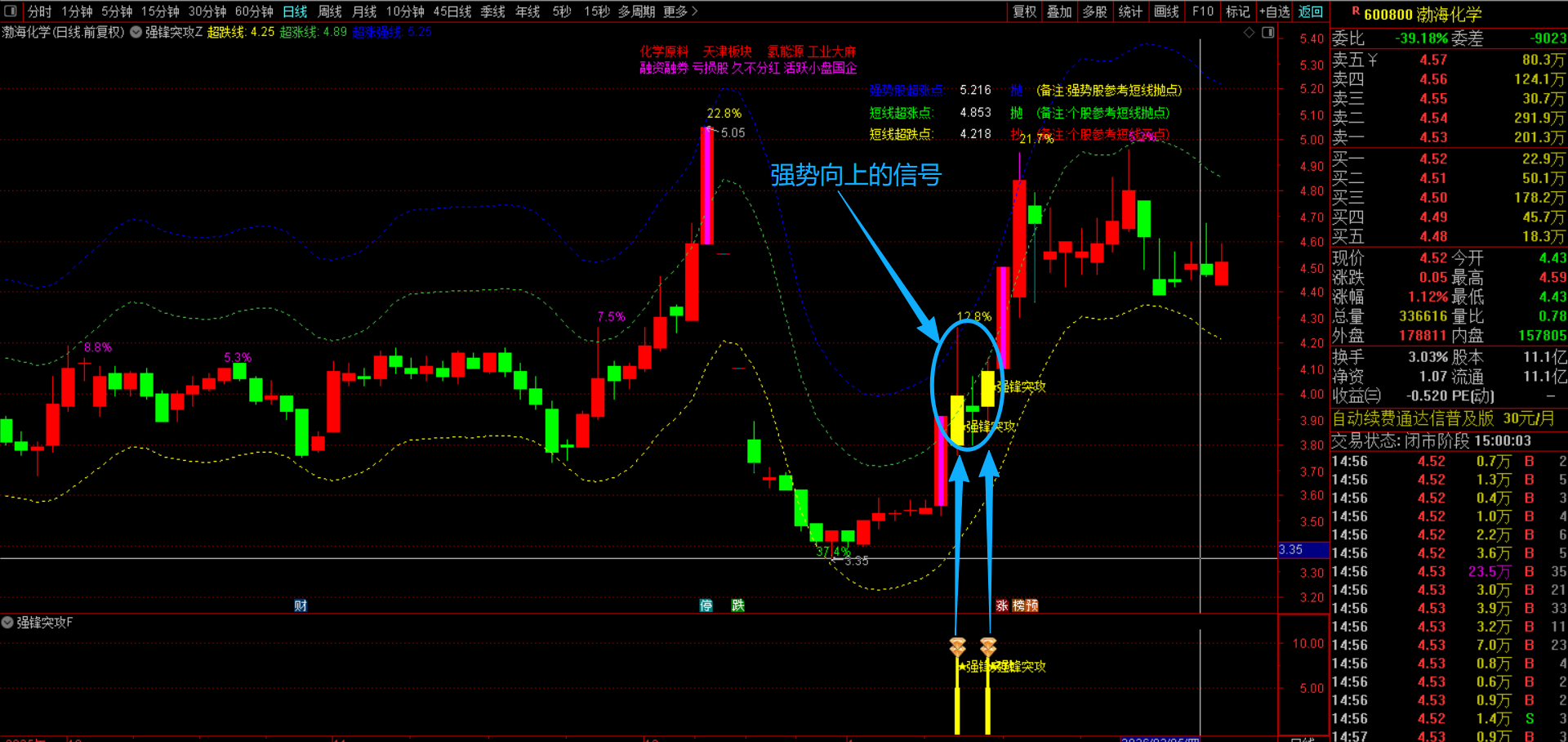Click the 3.35 price marker on the axis
The height and width of the screenshot is (742, 1568).
1303,550
